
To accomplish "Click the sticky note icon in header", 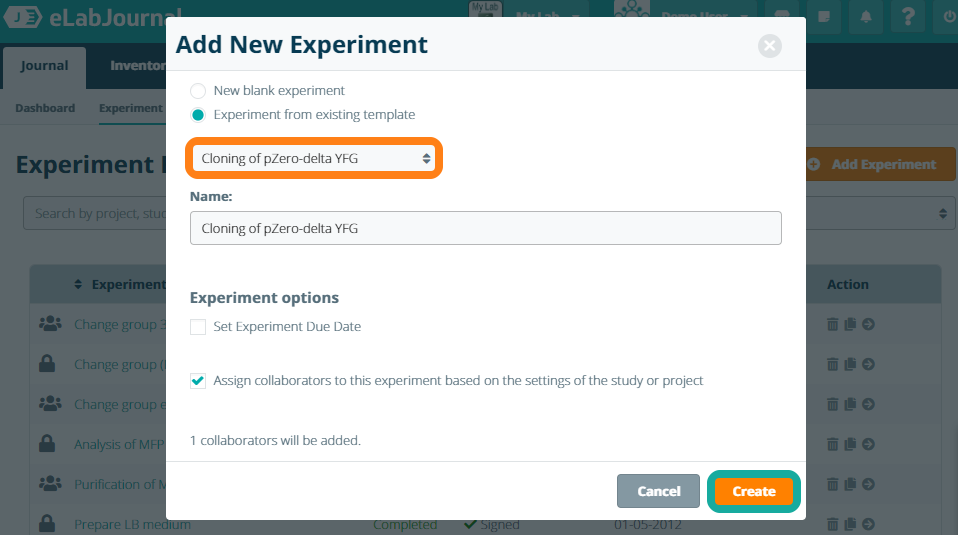I will coord(824,16).
